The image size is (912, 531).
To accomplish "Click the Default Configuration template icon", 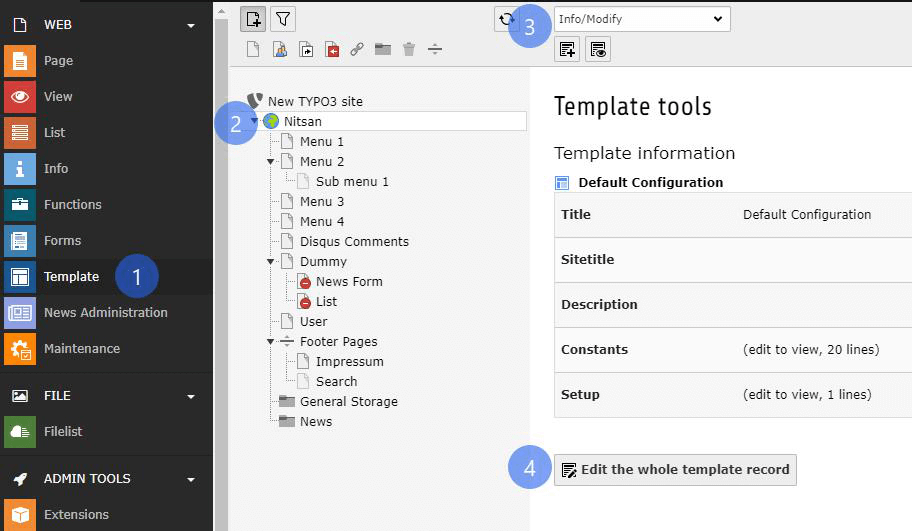I will point(562,183).
